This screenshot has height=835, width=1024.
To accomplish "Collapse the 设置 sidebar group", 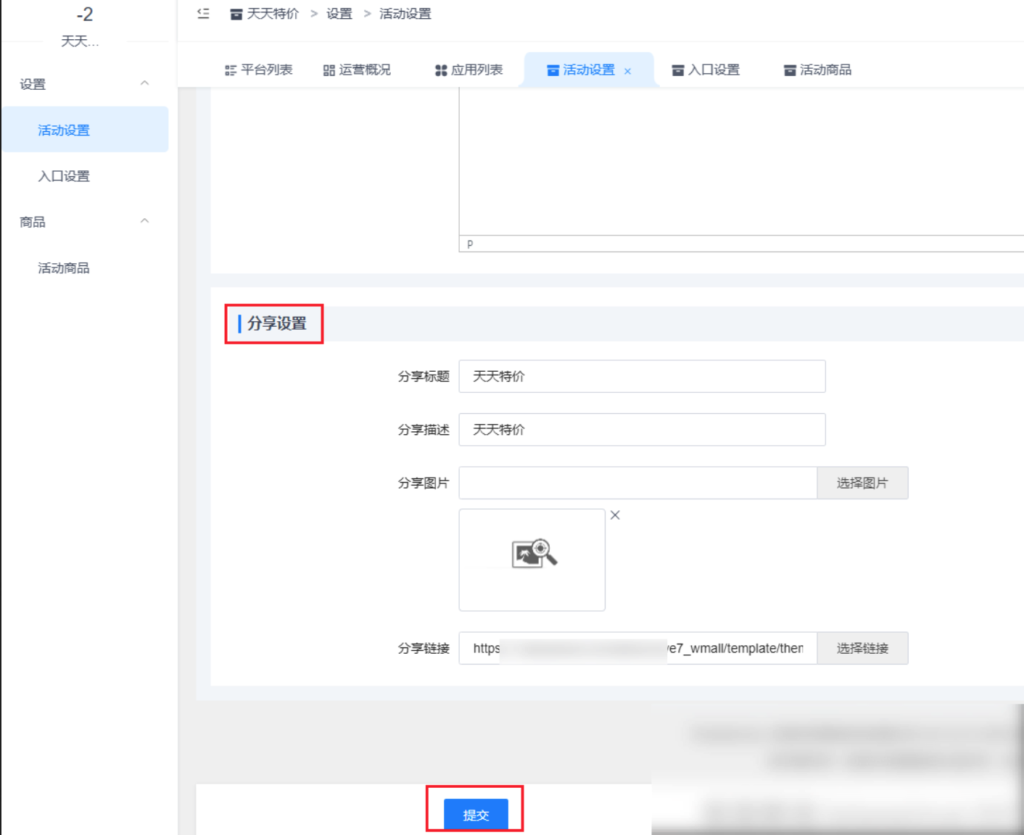I will (x=144, y=84).
